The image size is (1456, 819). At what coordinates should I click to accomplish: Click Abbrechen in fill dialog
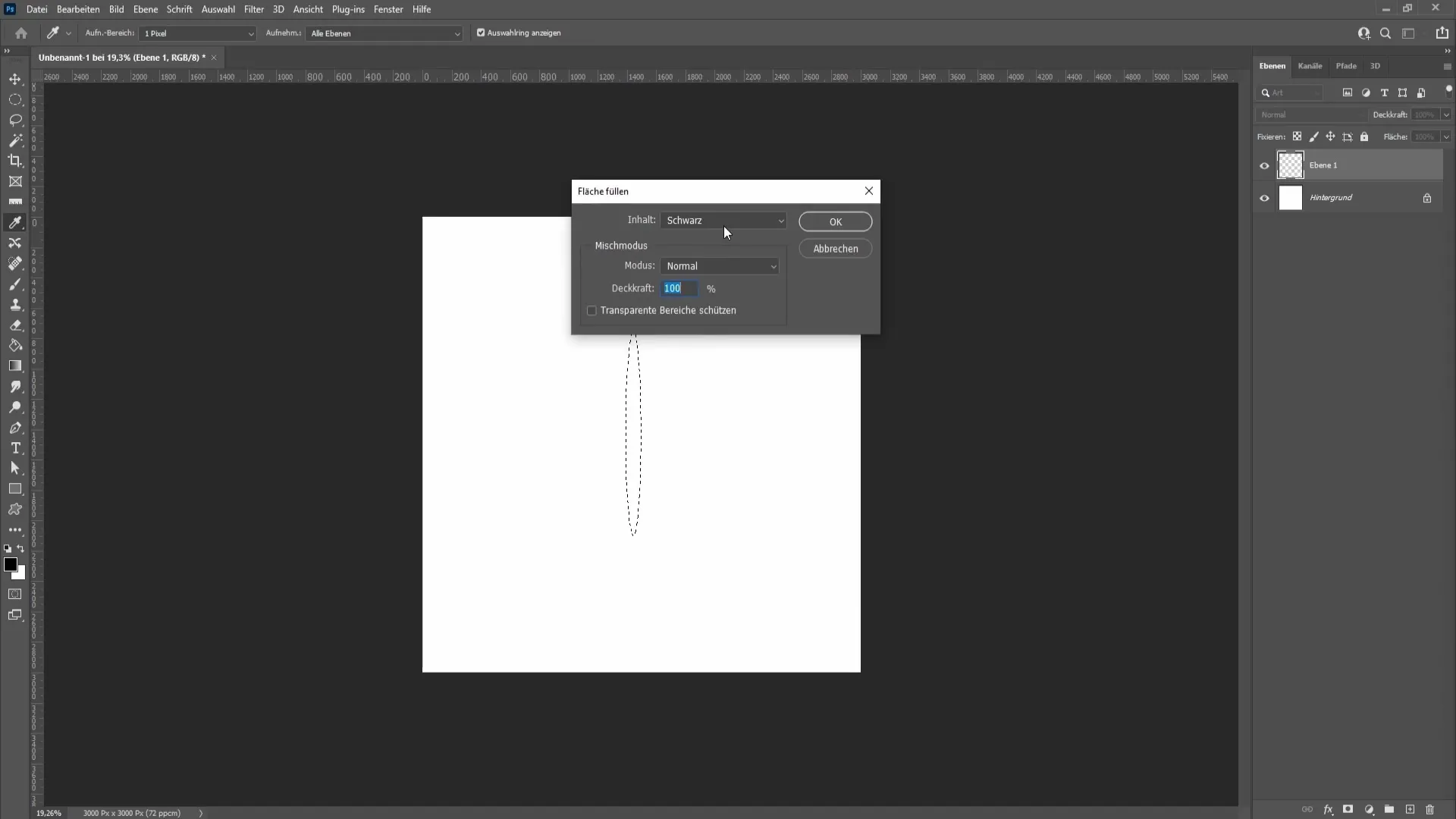[x=836, y=249]
